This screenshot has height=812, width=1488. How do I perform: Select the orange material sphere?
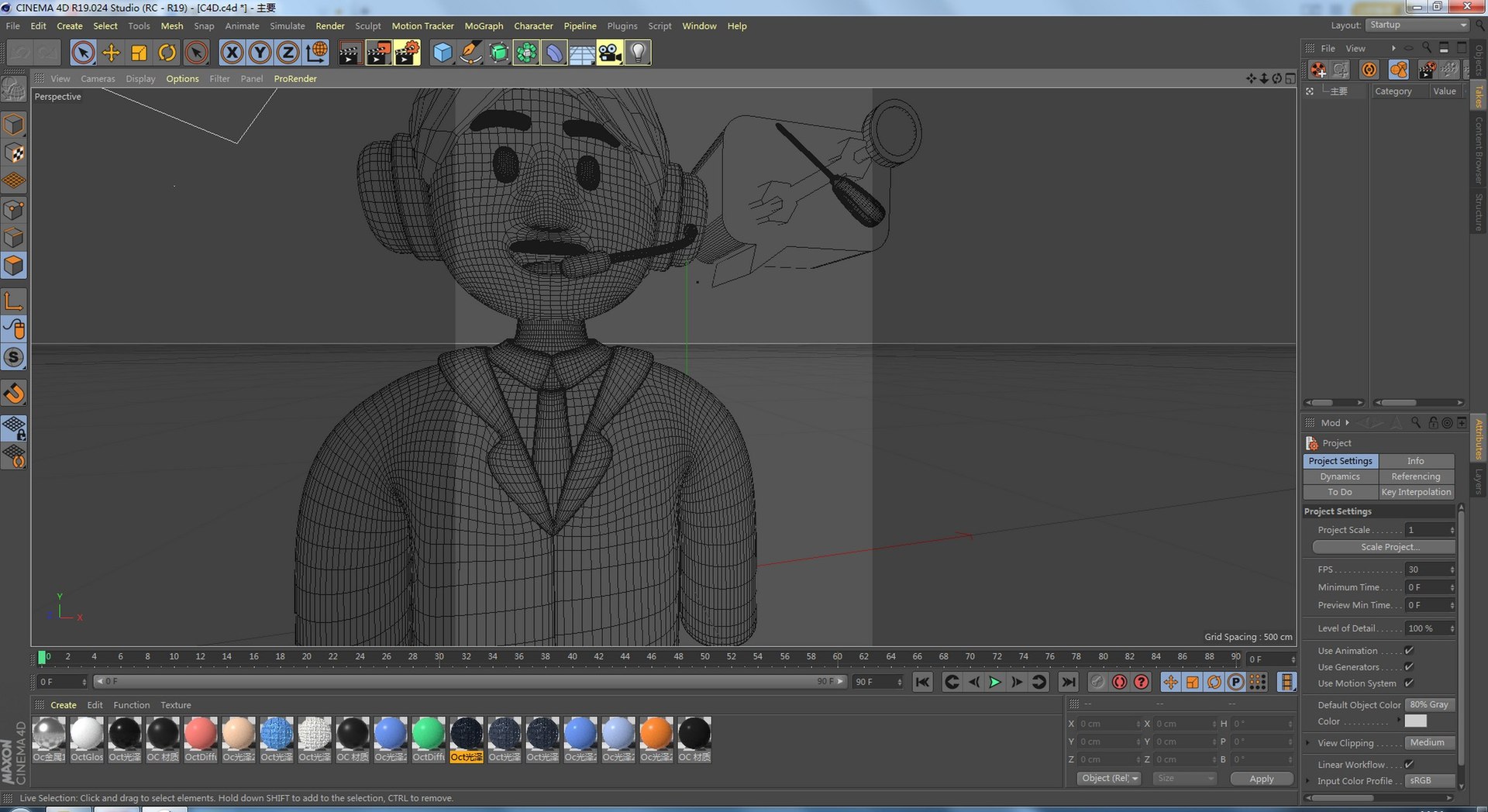(x=656, y=734)
